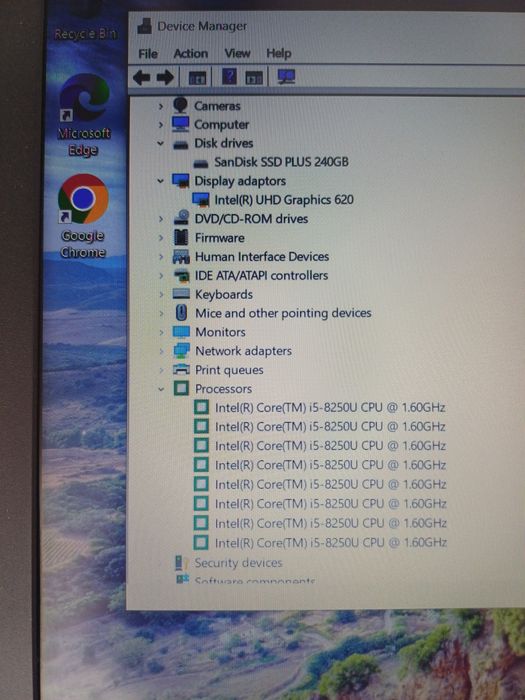Expand the Keyboards category
Image resolution: width=525 pixels, height=700 pixels.
161,295
